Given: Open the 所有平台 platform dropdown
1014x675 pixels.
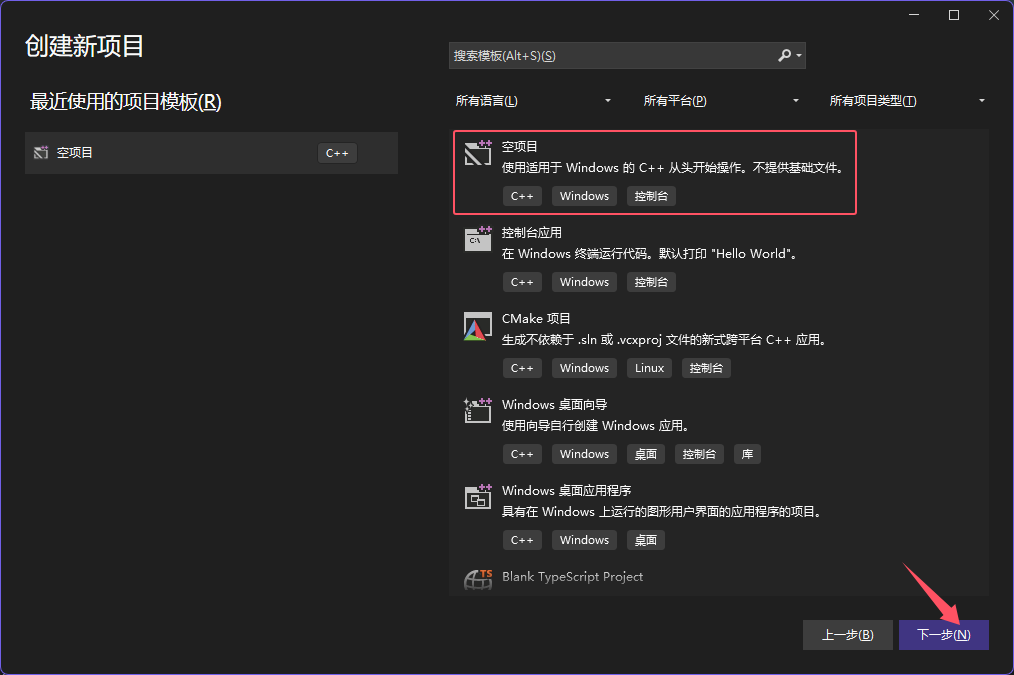Looking at the screenshot, I should 722,101.
